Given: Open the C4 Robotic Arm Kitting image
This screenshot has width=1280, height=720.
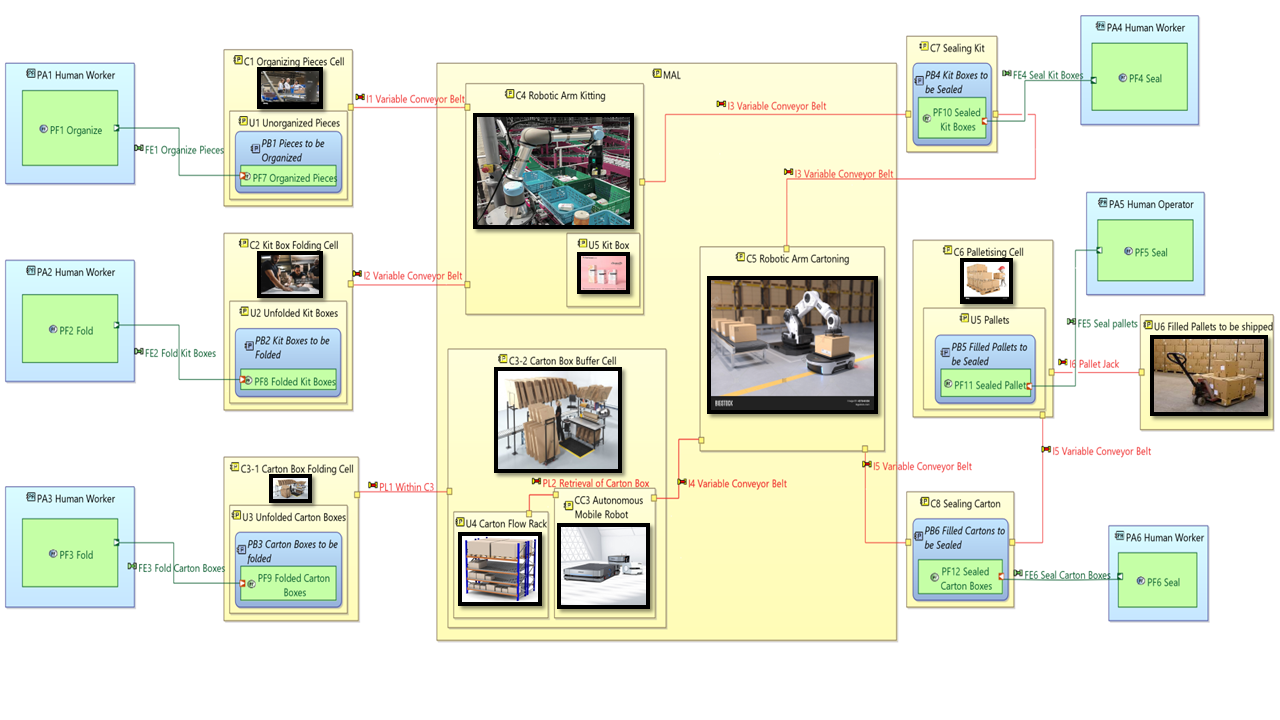Looking at the screenshot, I should tap(554, 170).
